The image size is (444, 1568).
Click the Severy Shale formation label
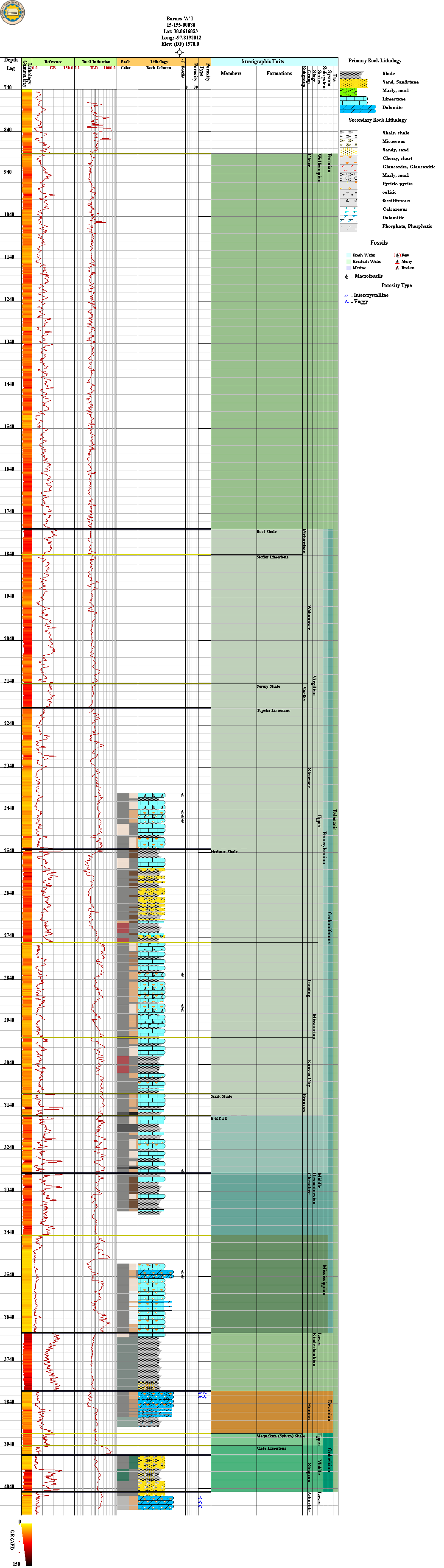pos(268,686)
